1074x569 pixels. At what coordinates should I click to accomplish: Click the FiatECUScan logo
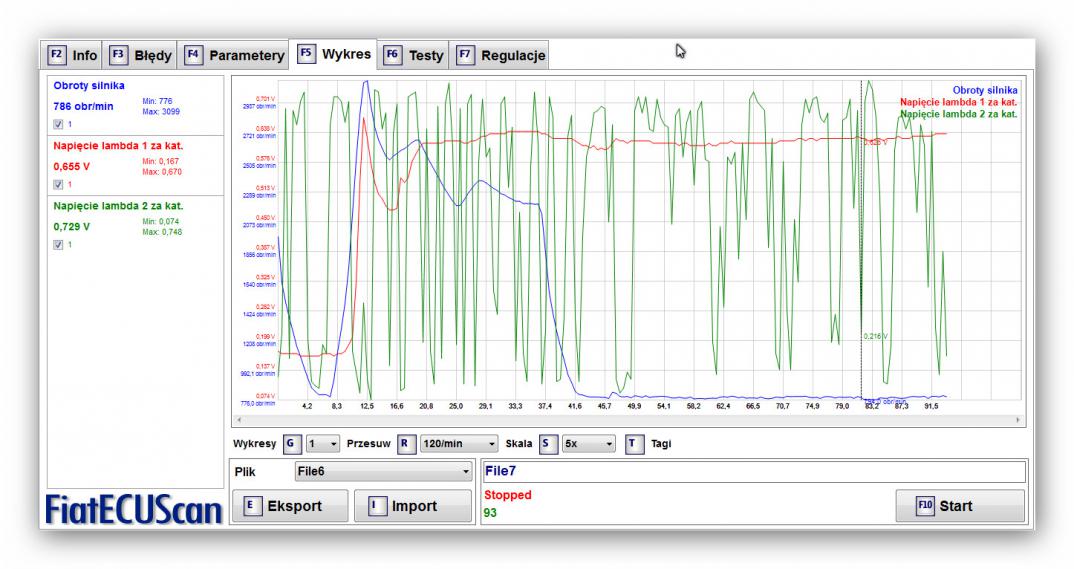[x=134, y=510]
